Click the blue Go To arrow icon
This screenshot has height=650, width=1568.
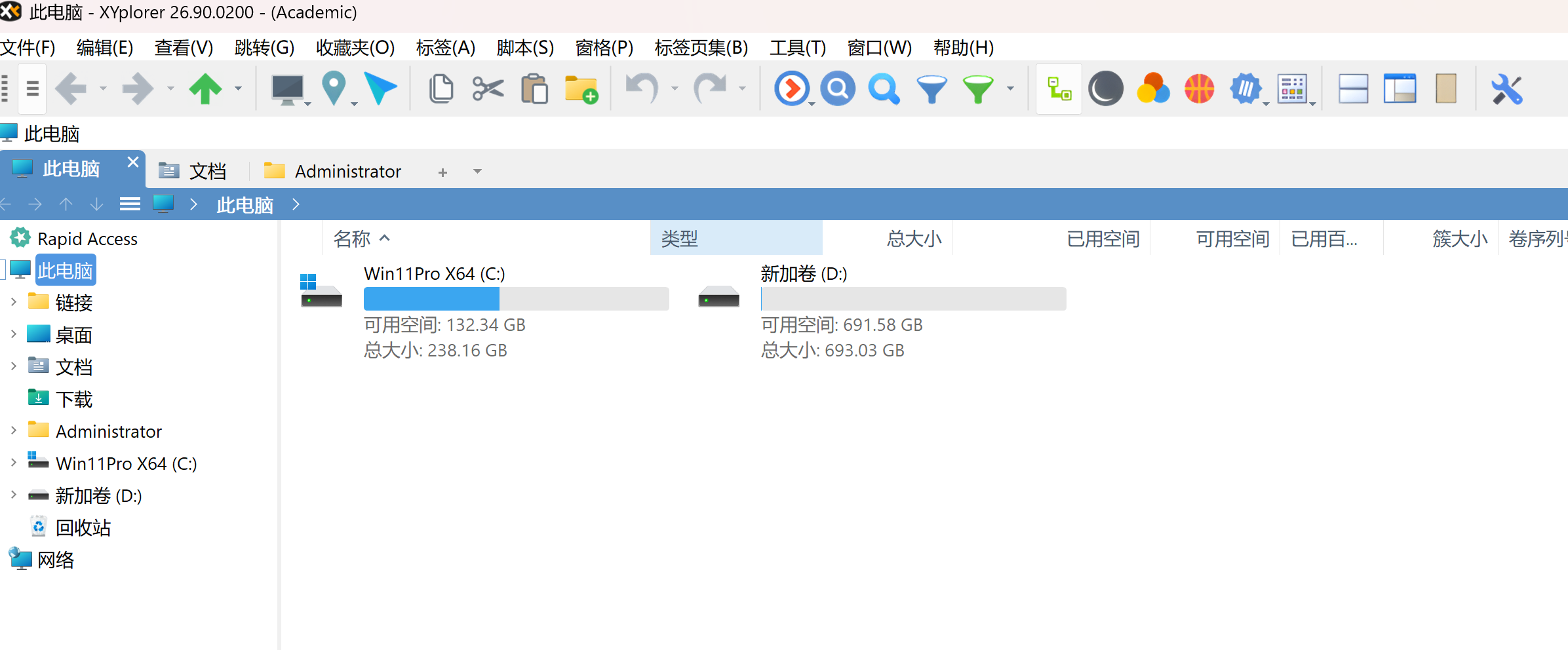[x=381, y=88]
